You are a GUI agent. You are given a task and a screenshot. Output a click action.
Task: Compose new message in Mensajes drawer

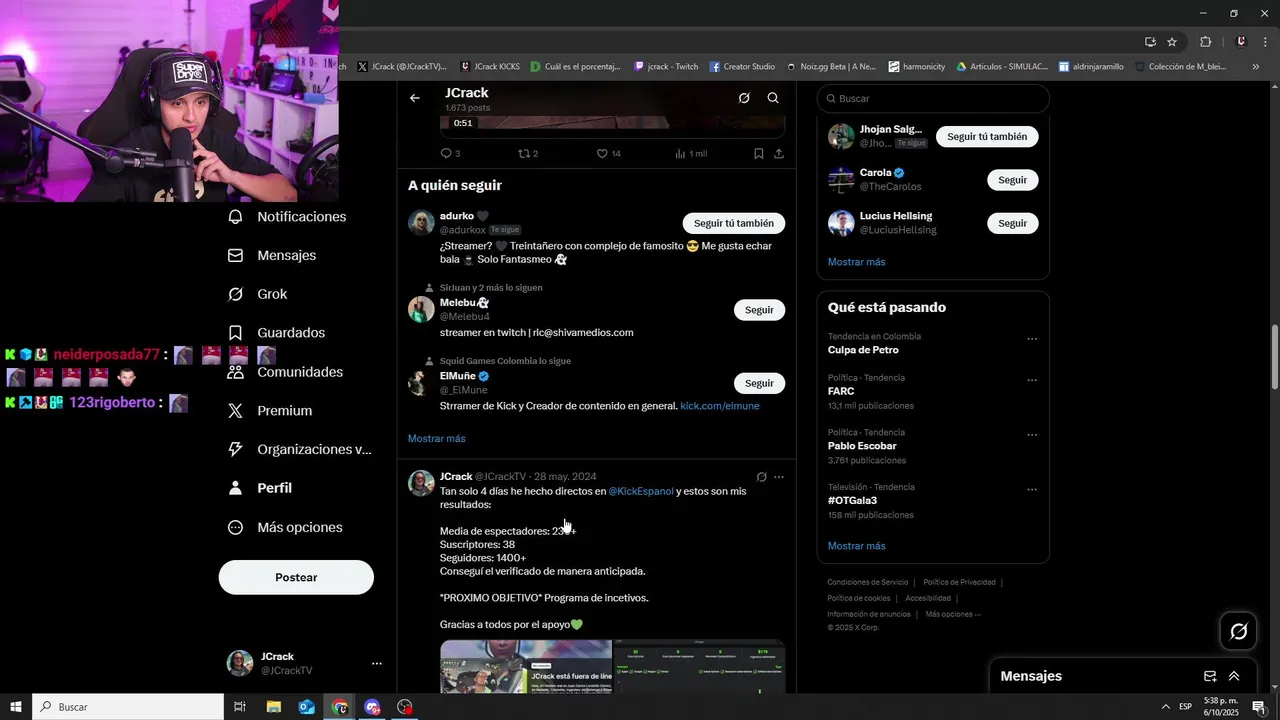click(x=1210, y=676)
